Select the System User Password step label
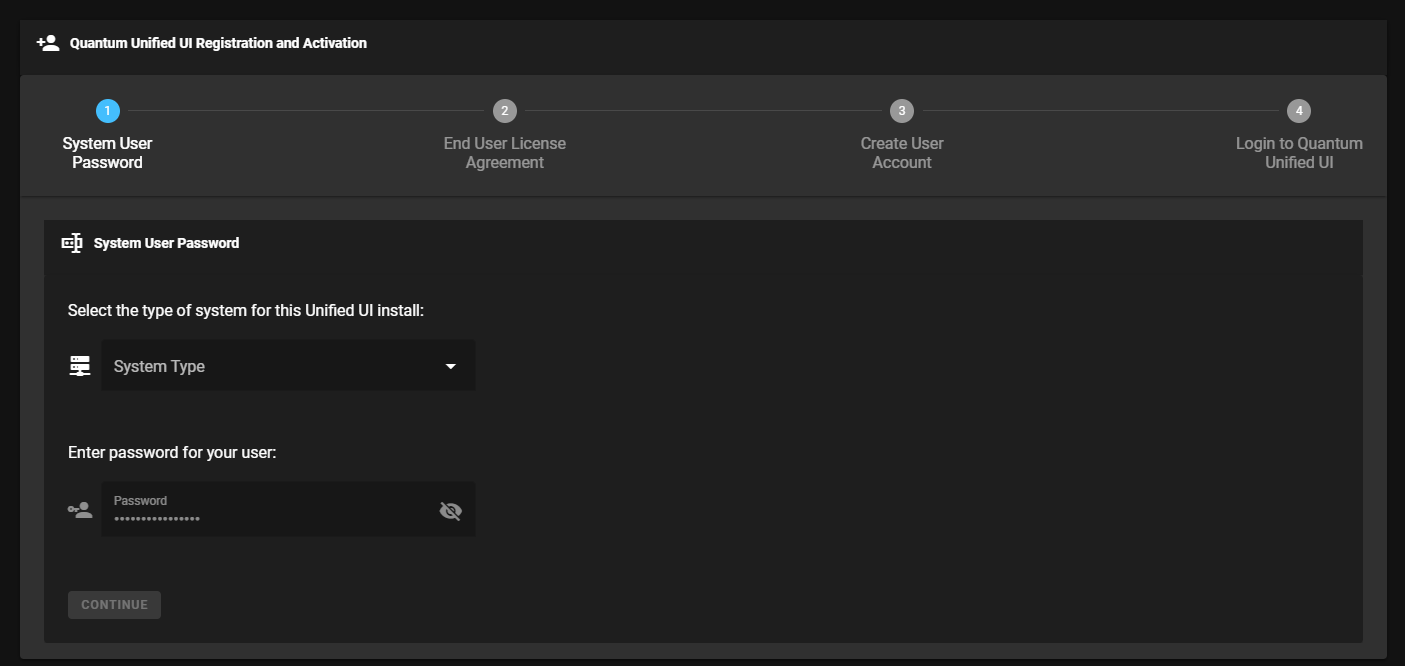The width and height of the screenshot is (1405, 666). click(x=108, y=153)
